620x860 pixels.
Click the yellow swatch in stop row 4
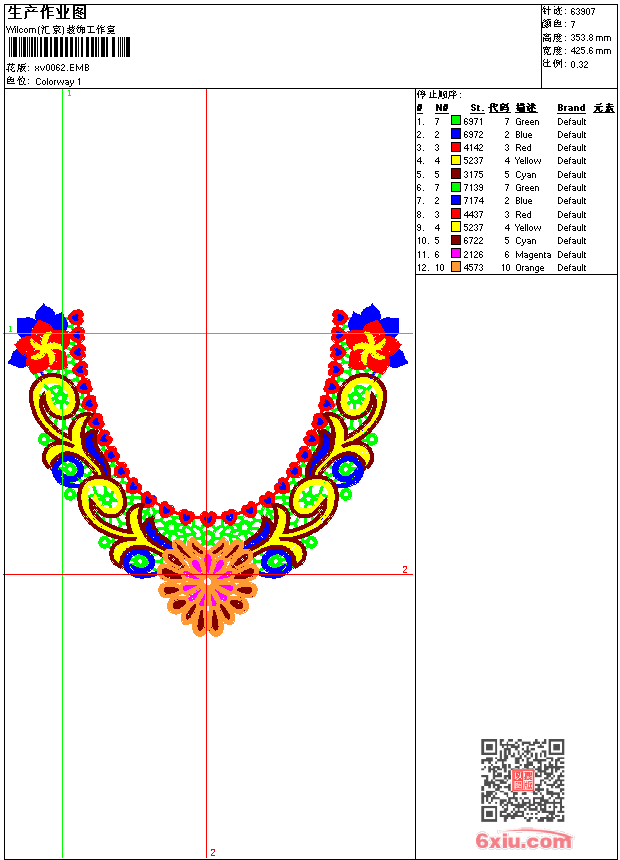coord(456,161)
